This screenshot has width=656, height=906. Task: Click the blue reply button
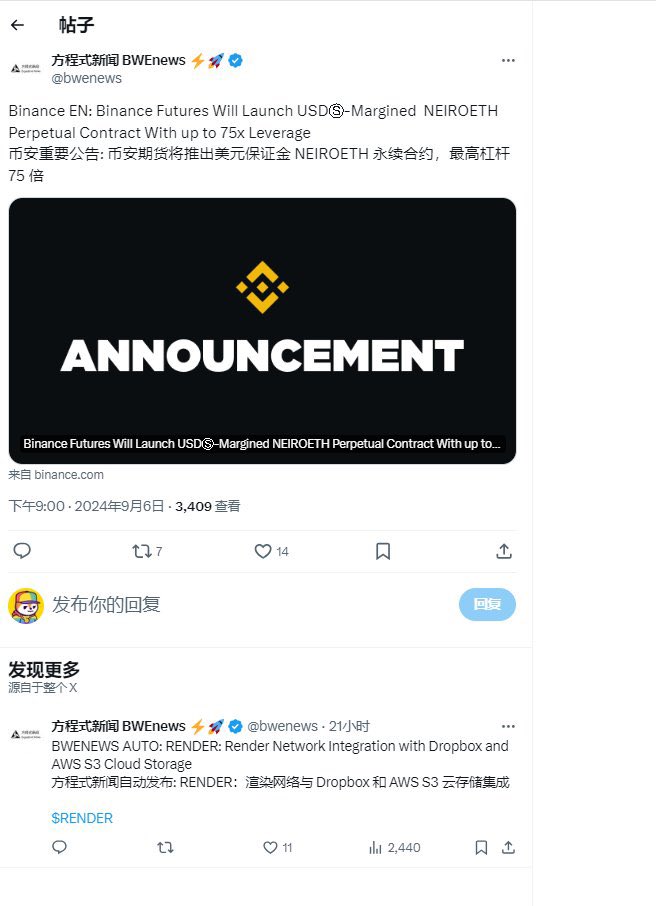[x=487, y=604]
